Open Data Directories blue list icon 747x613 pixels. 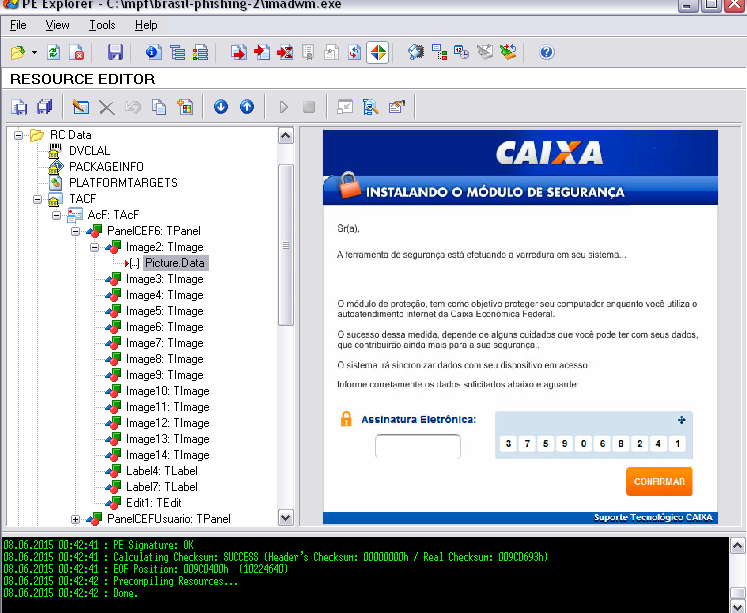(x=178, y=52)
